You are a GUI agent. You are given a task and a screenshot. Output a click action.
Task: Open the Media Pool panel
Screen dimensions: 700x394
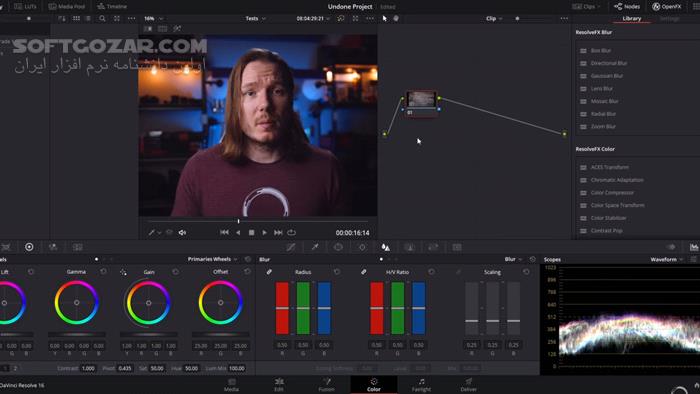(67, 6)
